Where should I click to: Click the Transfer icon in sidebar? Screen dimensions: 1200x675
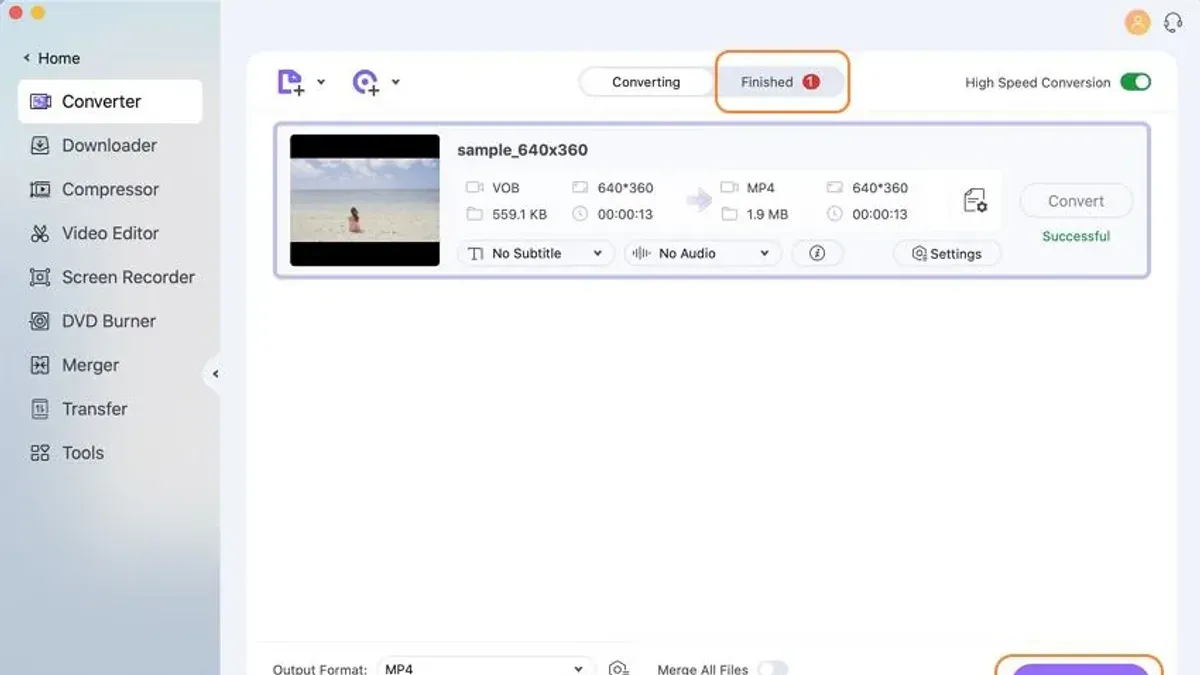40,409
